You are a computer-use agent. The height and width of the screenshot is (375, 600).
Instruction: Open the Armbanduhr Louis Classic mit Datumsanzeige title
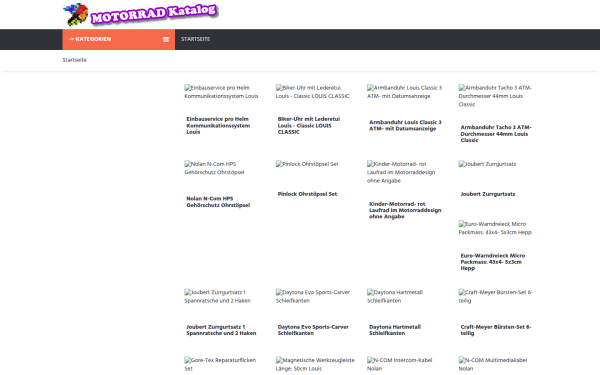click(x=405, y=126)
